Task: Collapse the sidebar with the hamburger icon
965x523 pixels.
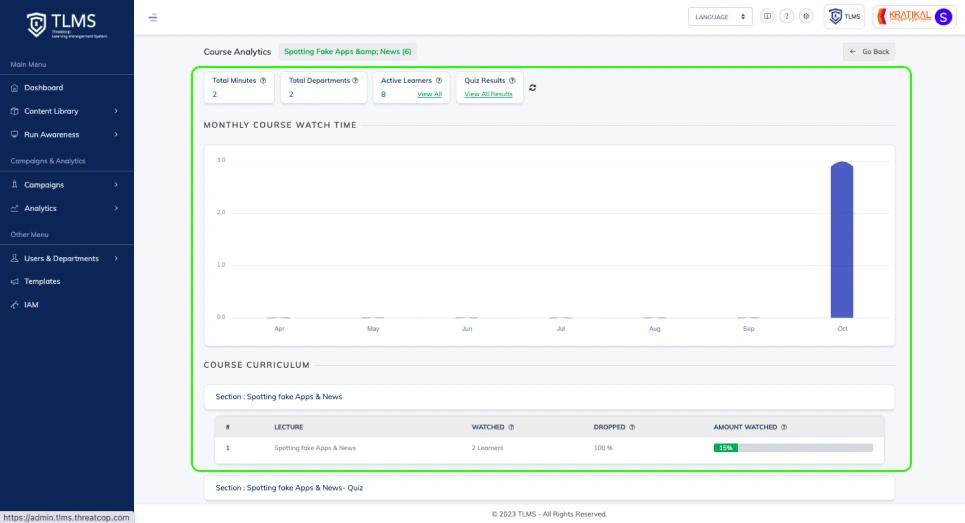Action: (153, 17)
